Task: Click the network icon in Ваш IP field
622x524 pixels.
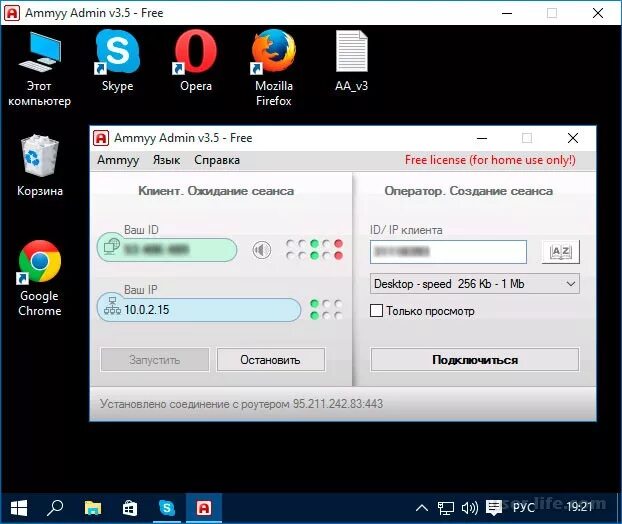Action: (112, 306)
